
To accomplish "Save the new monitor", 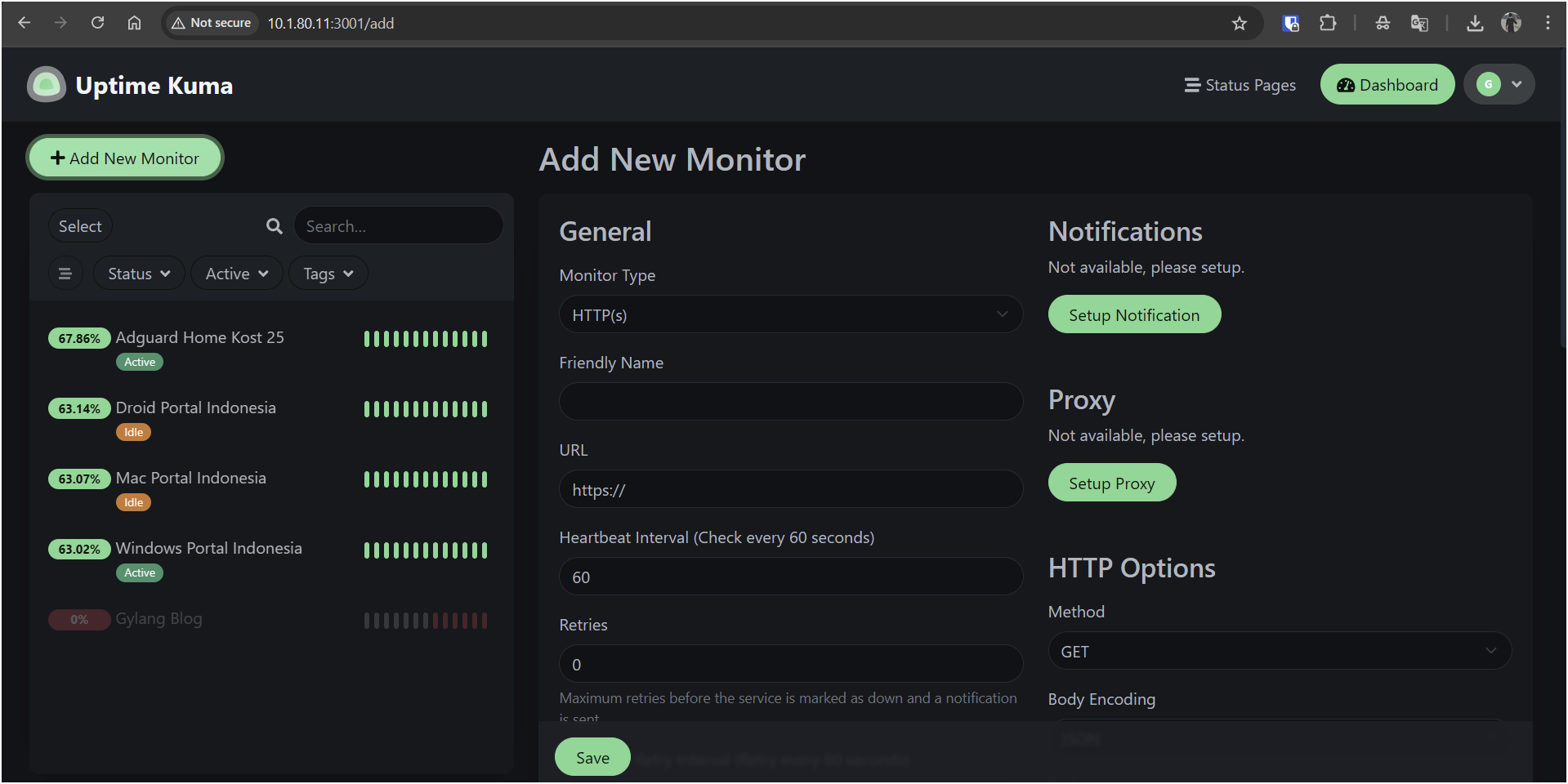I will click(x=592, y=757).
